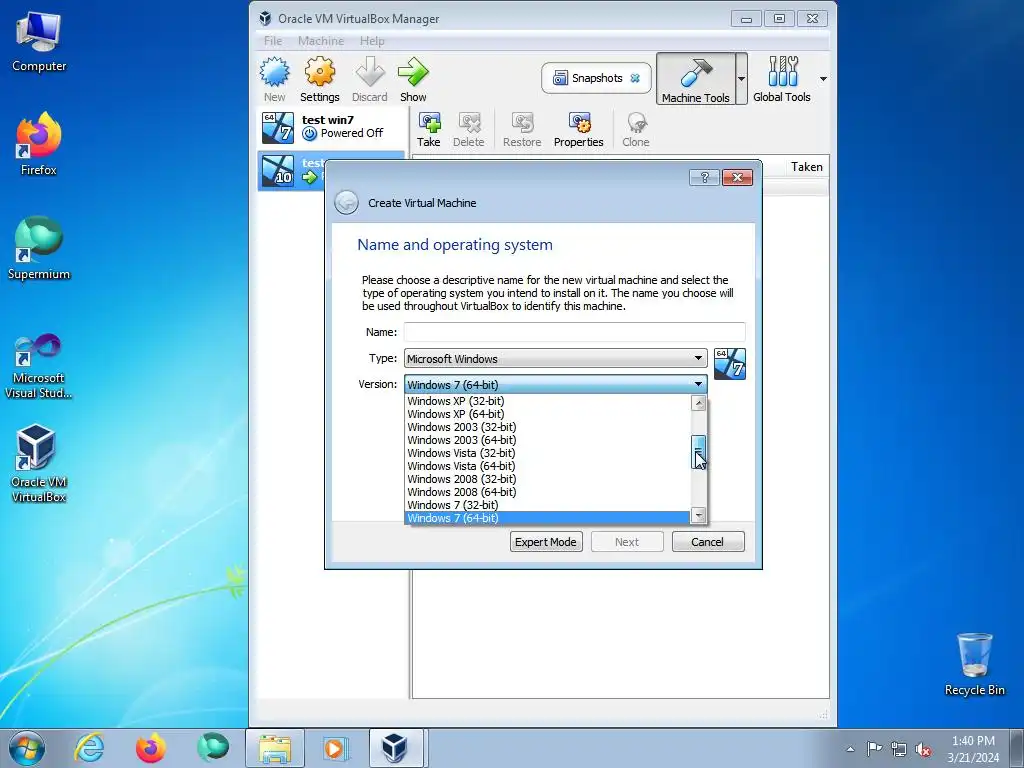
Task: Open Supermium desktop shortcut
Action: (x=39, y=249)
